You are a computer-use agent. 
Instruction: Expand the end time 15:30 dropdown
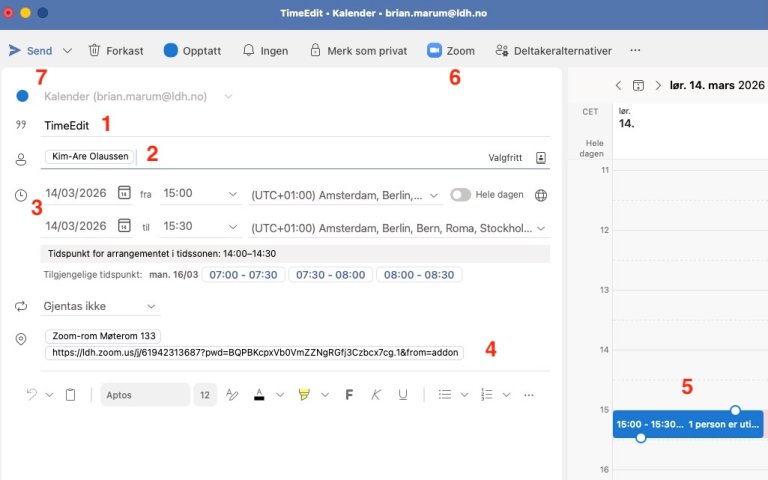coord(233,227)
